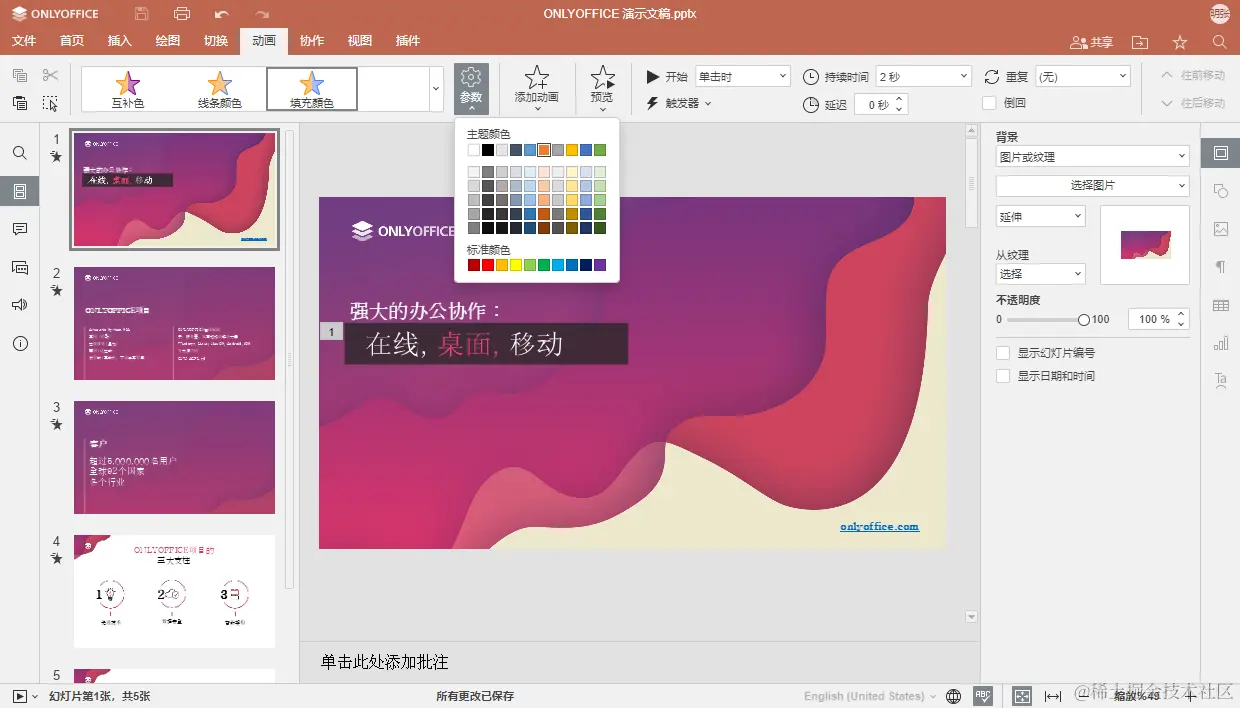Image resolution: width=1240 pixels, height=708 pixels.
Task: Open the 从纹理 选择 dropdown
Action: click(x=1040, y=274)
